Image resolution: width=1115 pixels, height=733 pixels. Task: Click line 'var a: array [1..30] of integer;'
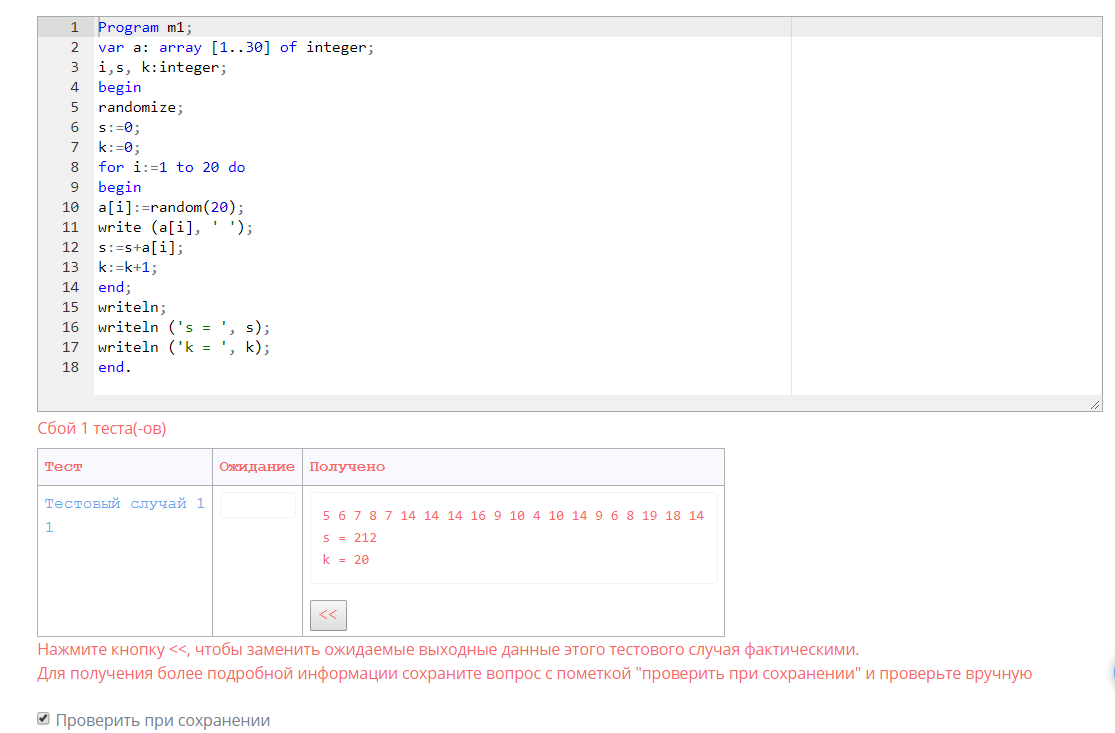pos(235,47)
